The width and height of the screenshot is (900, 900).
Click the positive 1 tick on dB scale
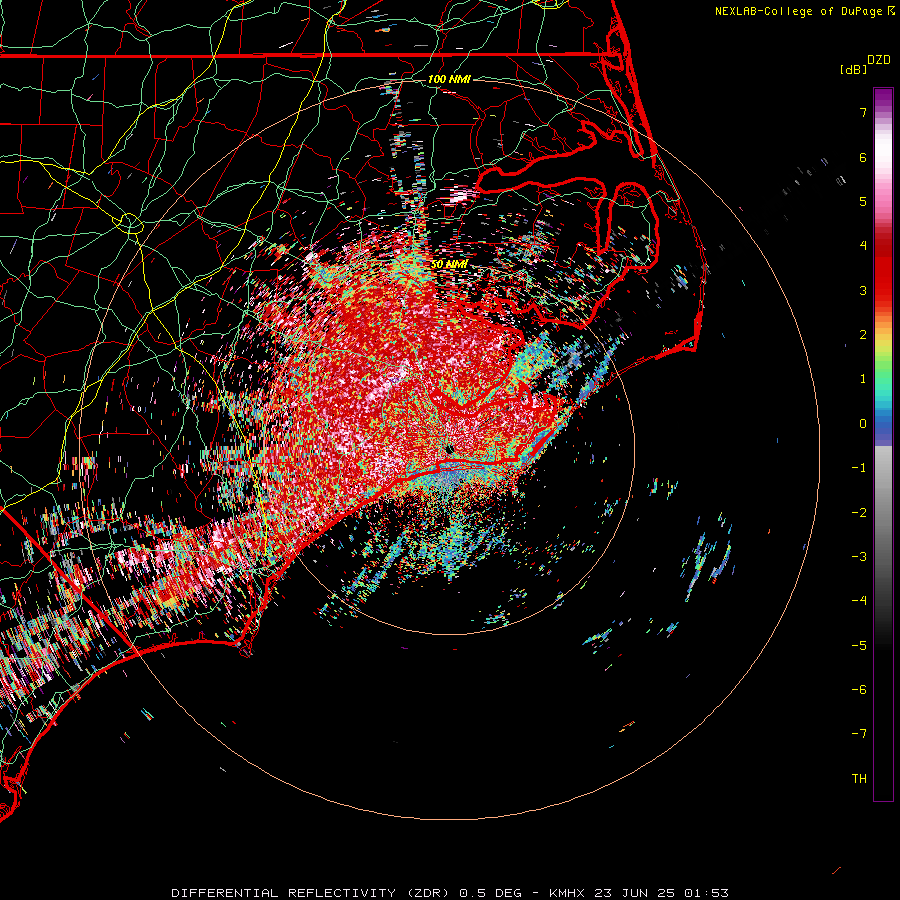(x=863, y=379)
